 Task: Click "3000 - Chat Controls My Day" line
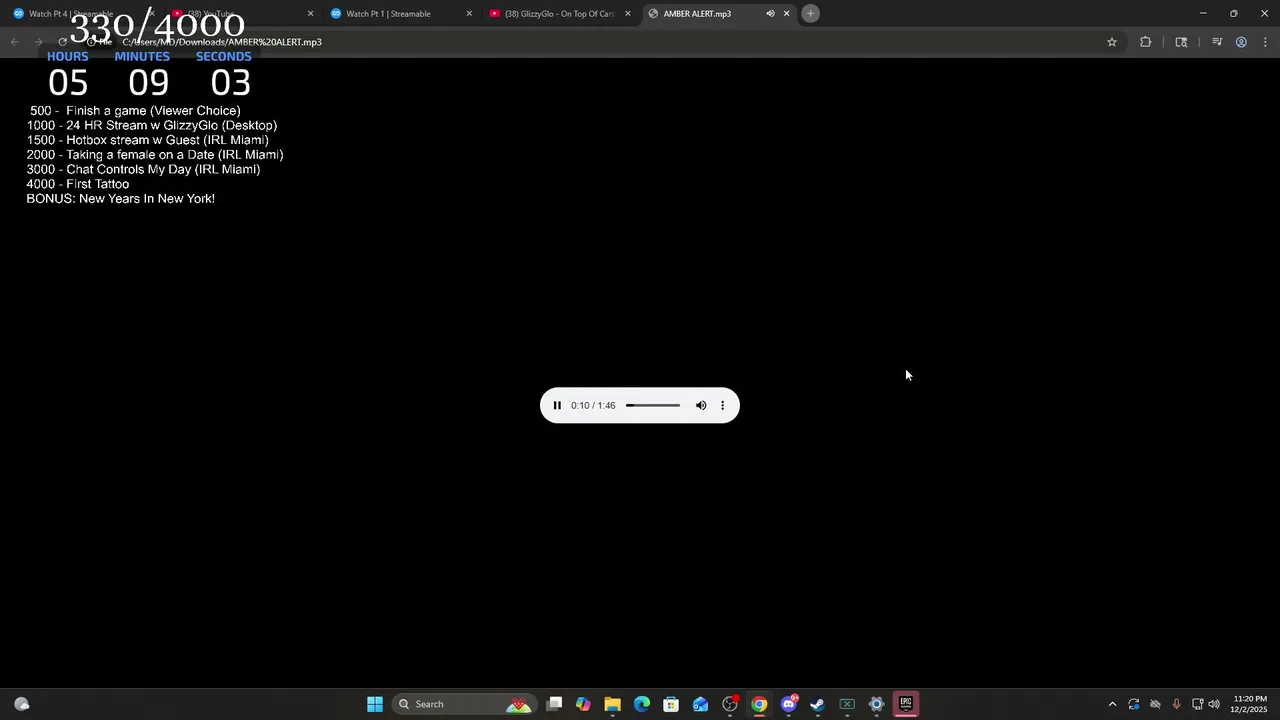pyautogui.click(x=143, y=170)
